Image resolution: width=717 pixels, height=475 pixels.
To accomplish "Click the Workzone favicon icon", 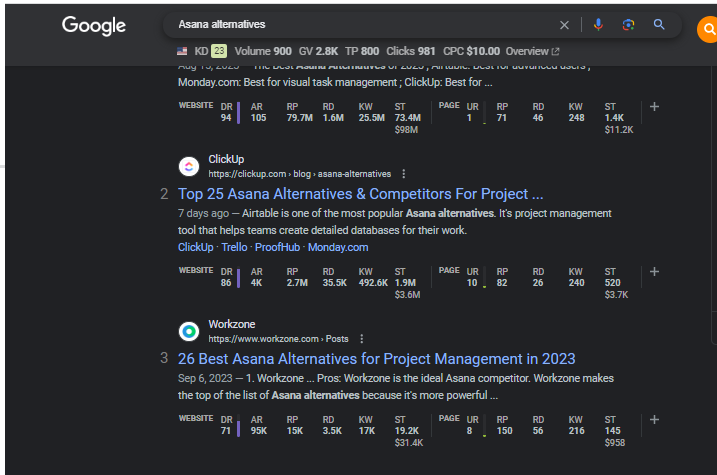I will (x=189, y=331).
